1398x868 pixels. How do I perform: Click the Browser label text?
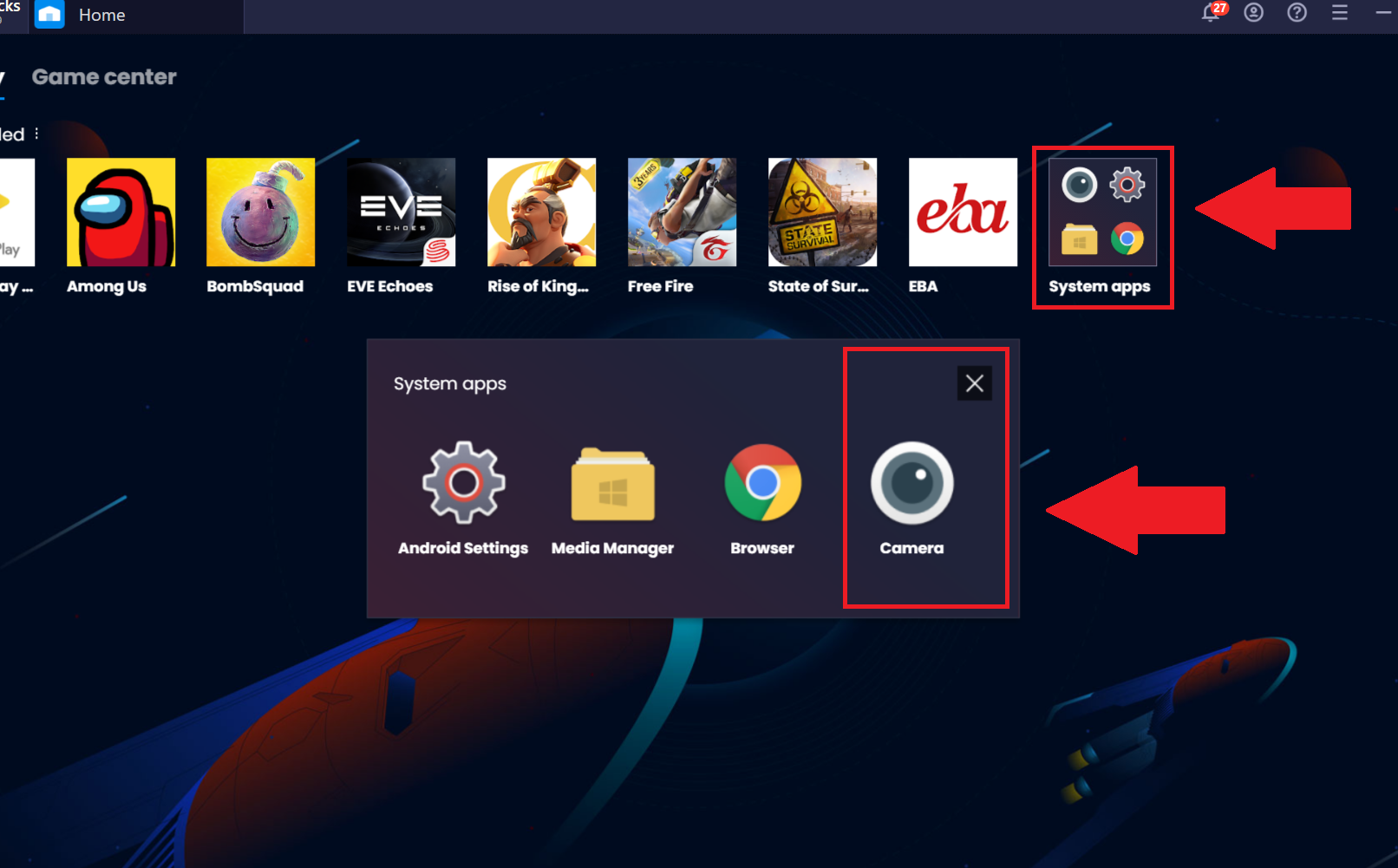762,548
